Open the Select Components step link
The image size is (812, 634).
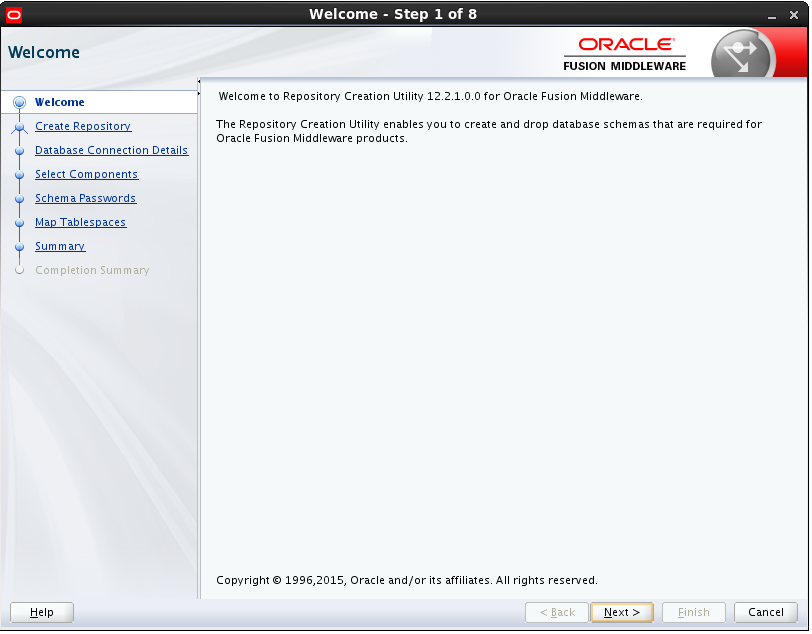point(86,175)
